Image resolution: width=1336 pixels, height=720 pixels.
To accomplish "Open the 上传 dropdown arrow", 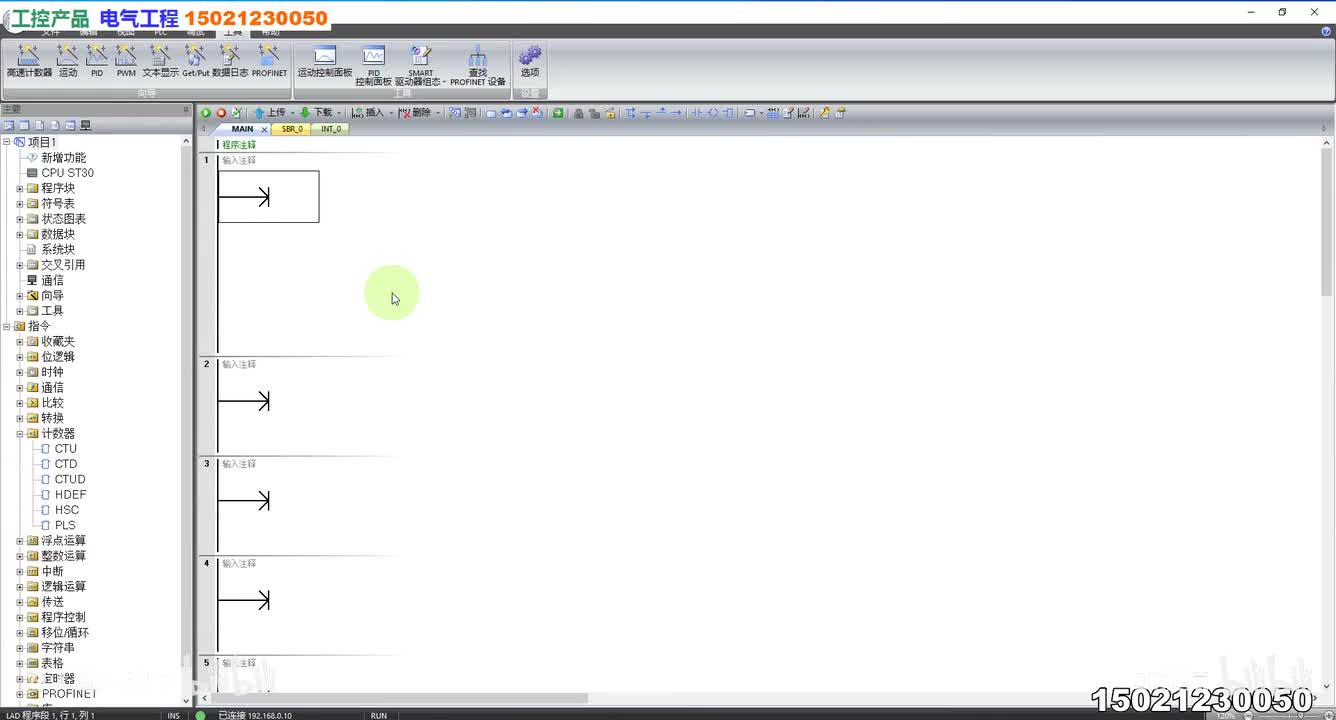I will point(291,113).
